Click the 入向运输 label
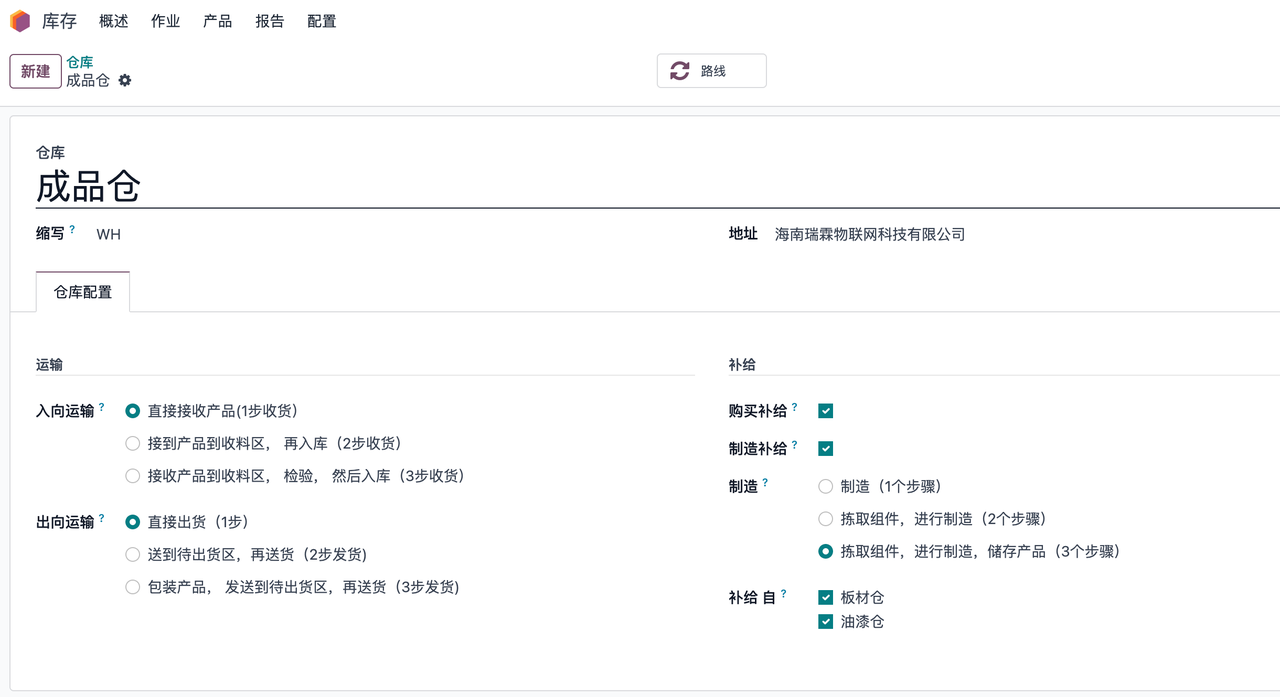Viewport: 1280px width, 697px height. [x=65, y=411]
